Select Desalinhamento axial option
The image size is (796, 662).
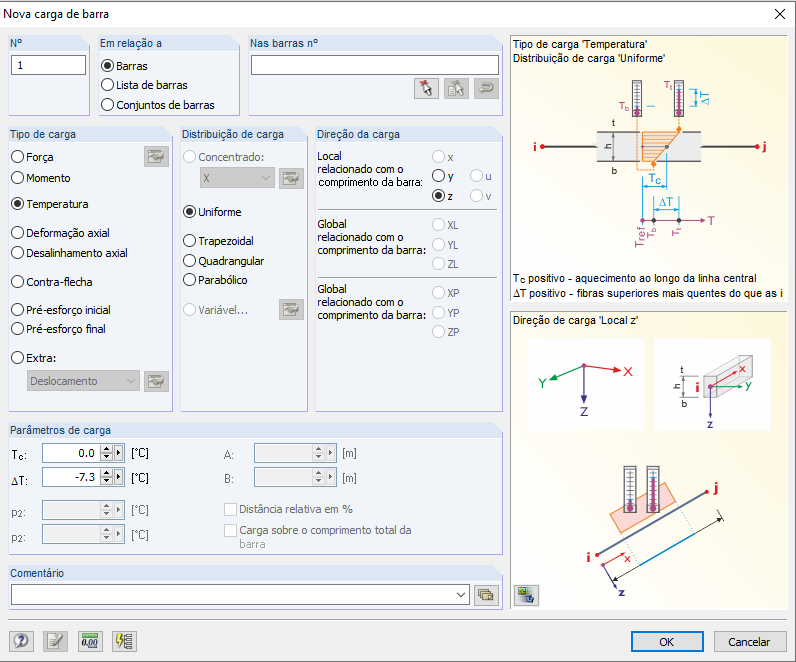(18, 253)
